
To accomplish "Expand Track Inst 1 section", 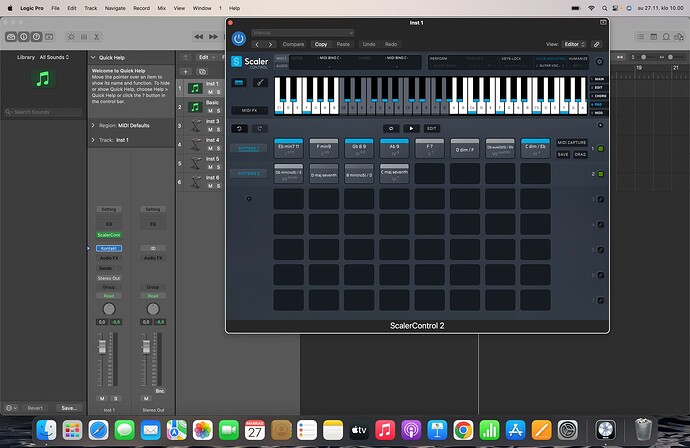I will [x=93, y=140].
